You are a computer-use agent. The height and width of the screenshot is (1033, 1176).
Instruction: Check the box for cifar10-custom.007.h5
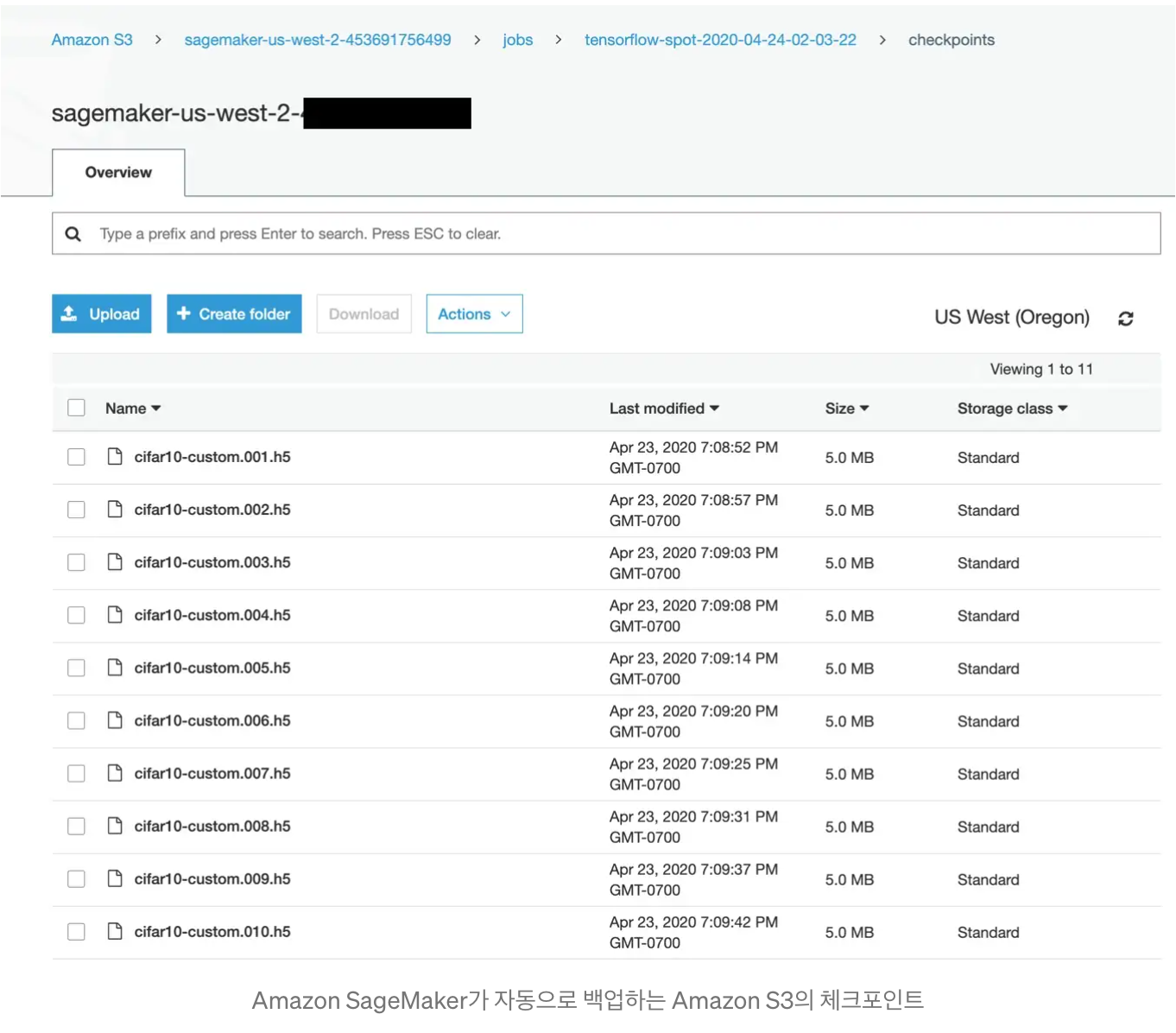77,773
